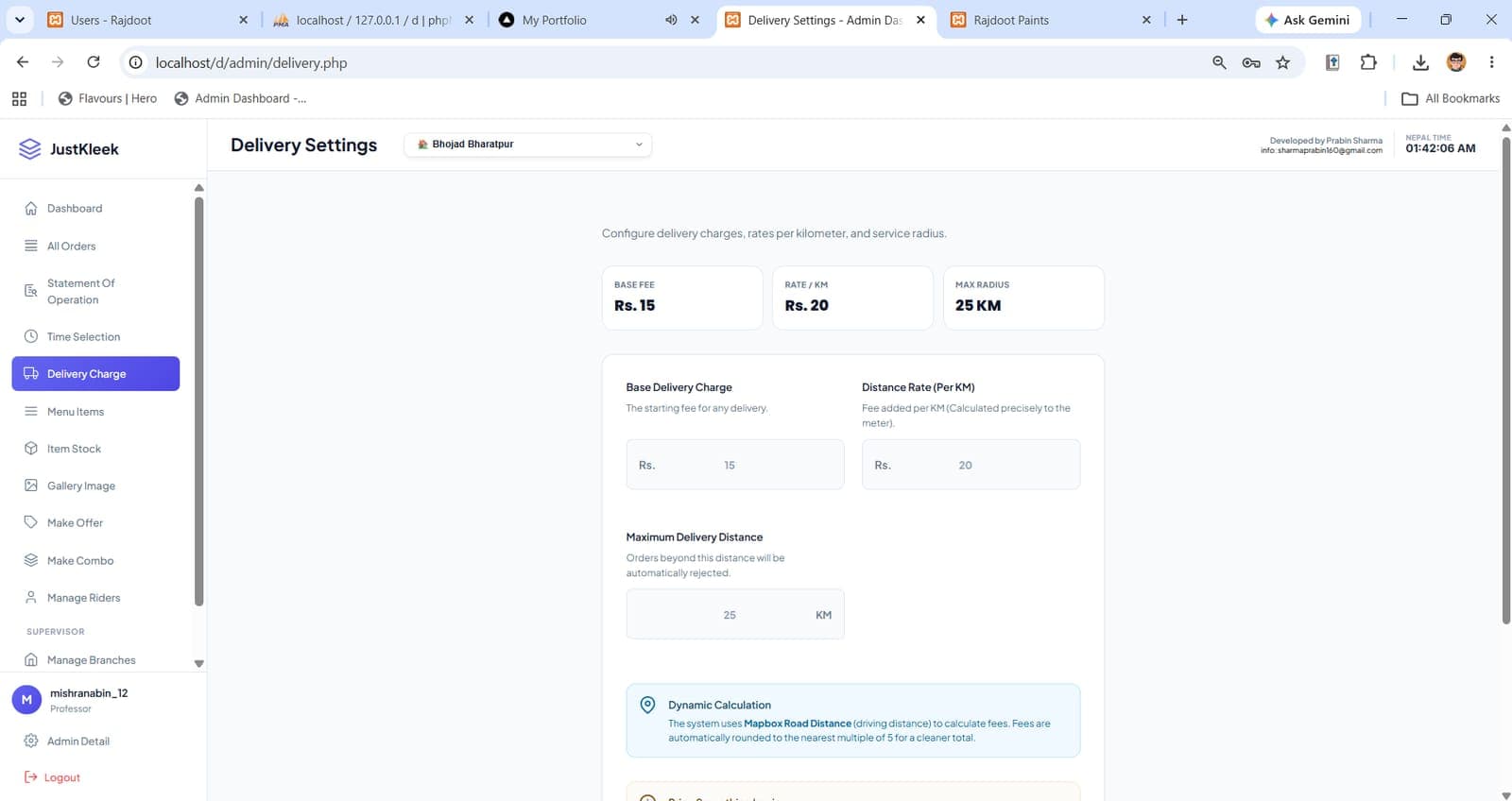Screen dimensions: 1512x801
Task: Click the Dynamic Calculation location pin icon
Action: (647, 705)
